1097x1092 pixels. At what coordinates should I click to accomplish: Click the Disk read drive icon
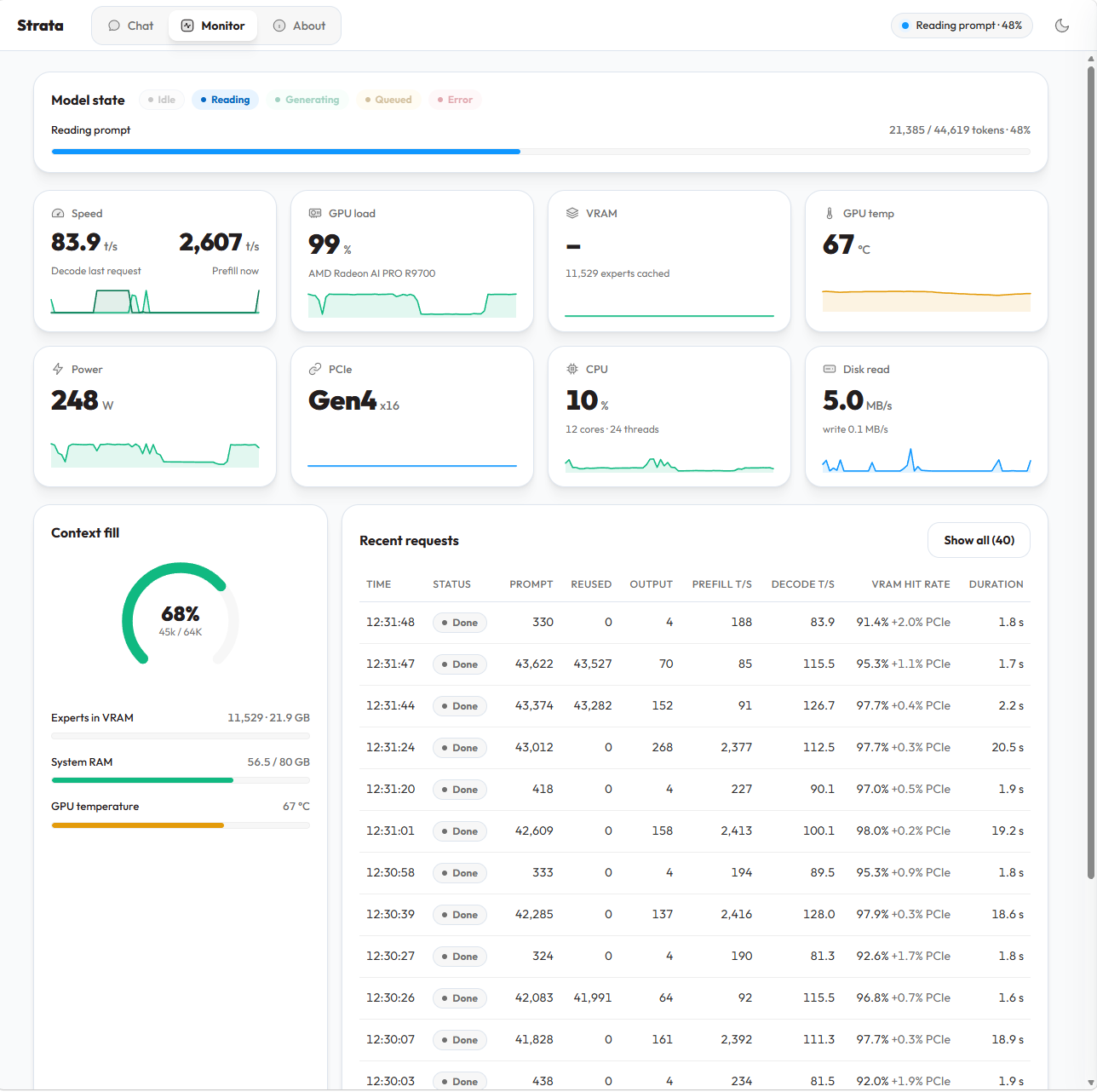click(x=830, y=370)
